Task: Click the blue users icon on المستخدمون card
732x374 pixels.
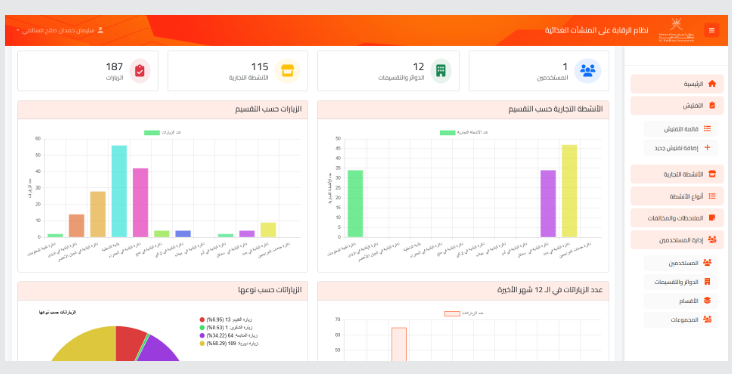Action: pyautogui.click(x=587, y=71)
